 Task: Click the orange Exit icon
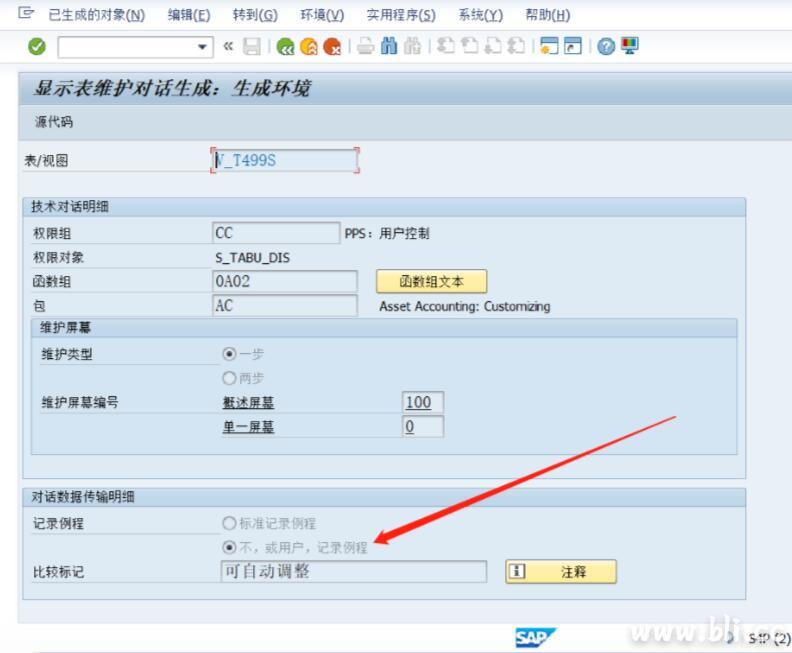(309, 46)
